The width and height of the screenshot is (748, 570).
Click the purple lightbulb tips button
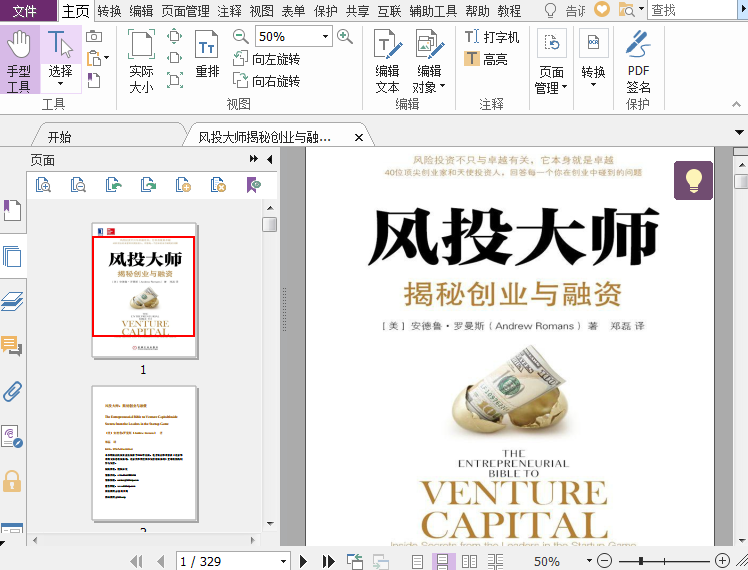[x=693, y=180]
